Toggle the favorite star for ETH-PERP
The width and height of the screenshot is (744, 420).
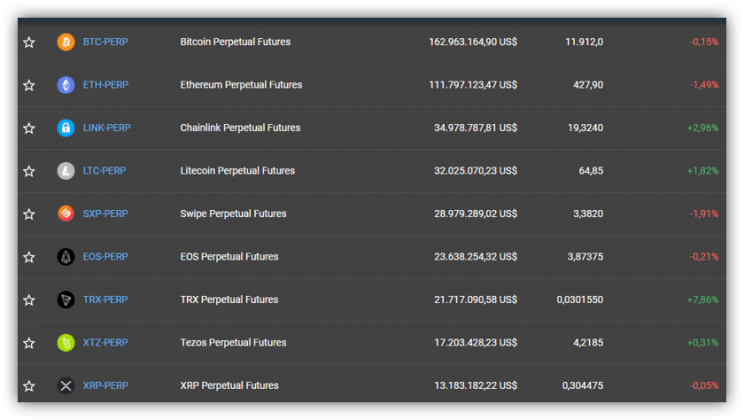pyautogui.click(x=29, y=85)
